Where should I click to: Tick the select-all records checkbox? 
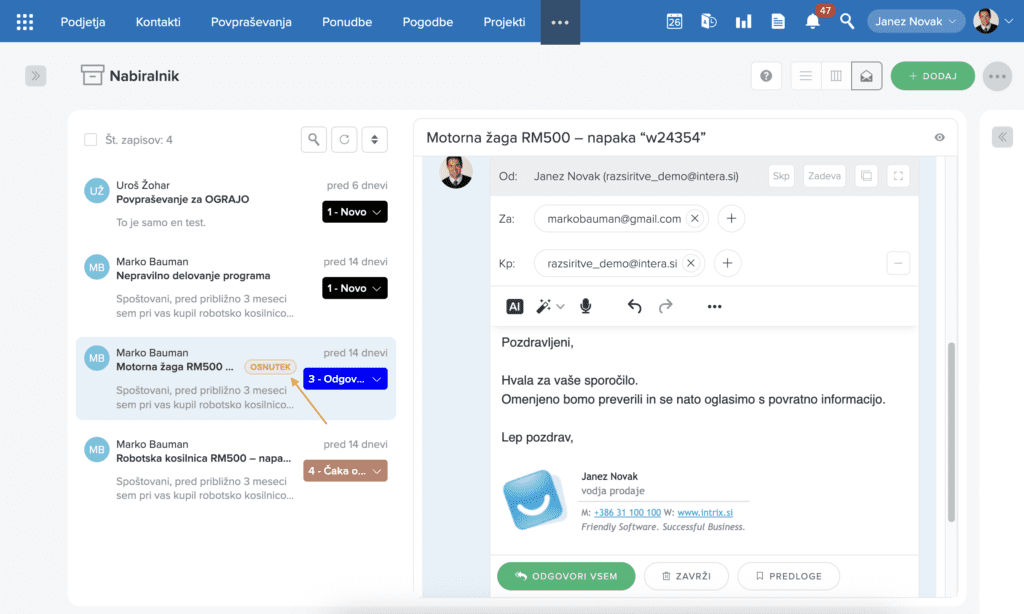pyautogui.click(x=91, y=140)
